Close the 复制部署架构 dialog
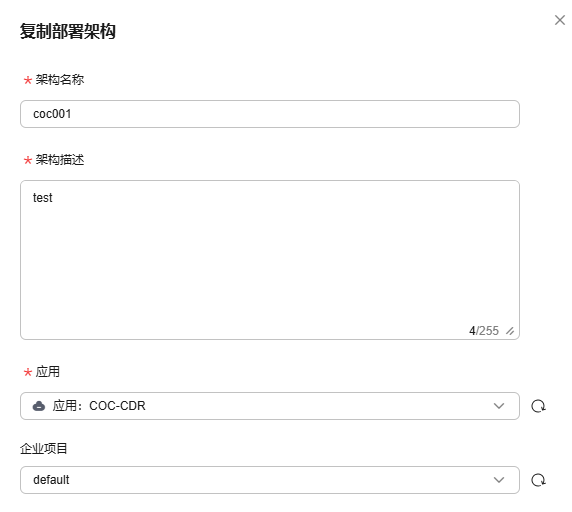Viewport: 572px width, 512px height. point(560,20)
